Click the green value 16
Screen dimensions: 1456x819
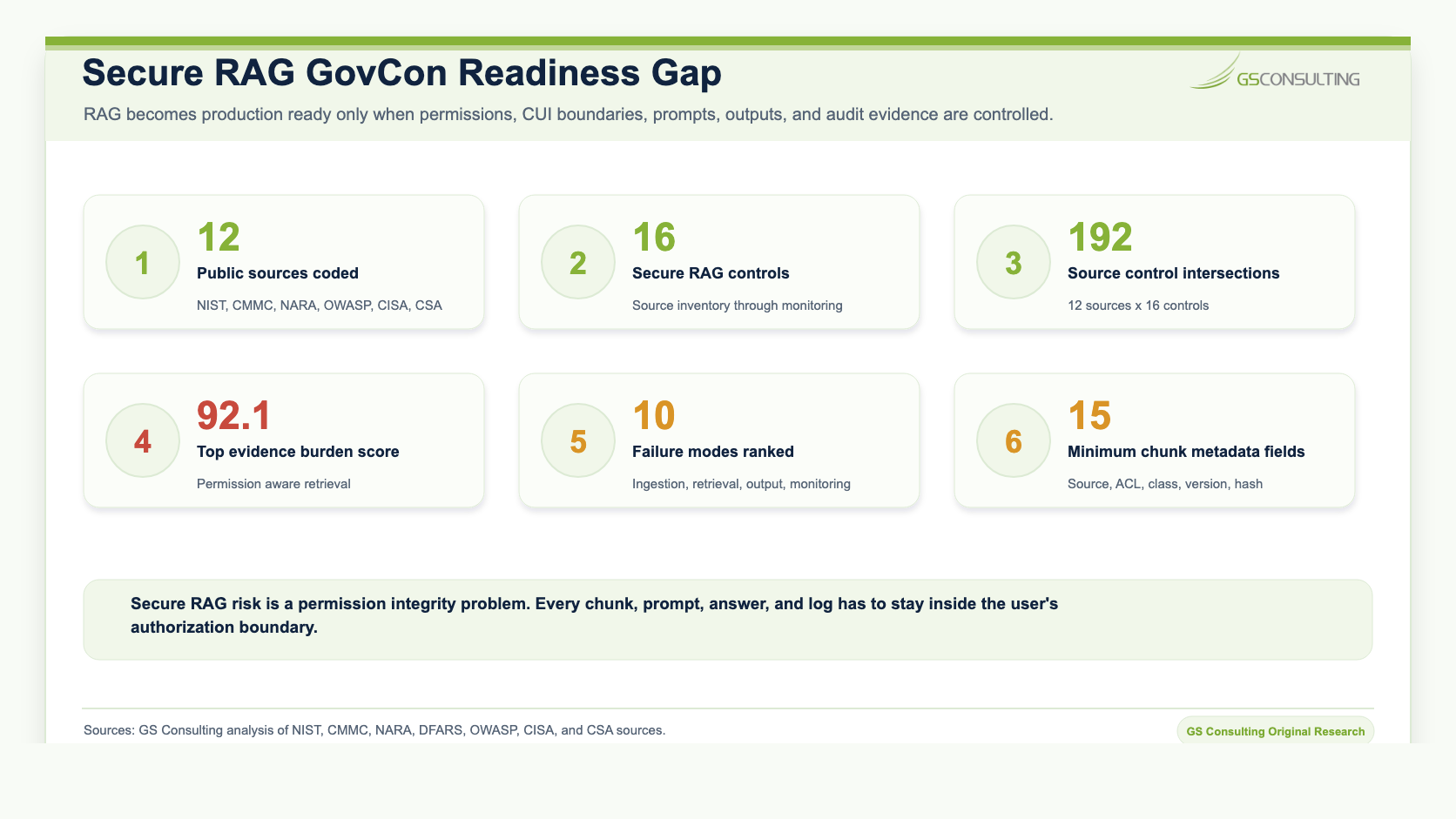654,237
